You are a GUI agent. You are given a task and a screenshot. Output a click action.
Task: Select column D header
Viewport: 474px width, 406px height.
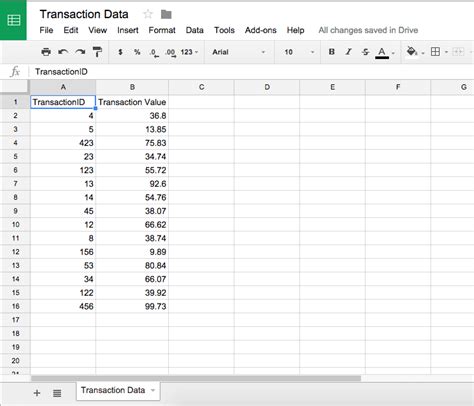click(267, 87)
